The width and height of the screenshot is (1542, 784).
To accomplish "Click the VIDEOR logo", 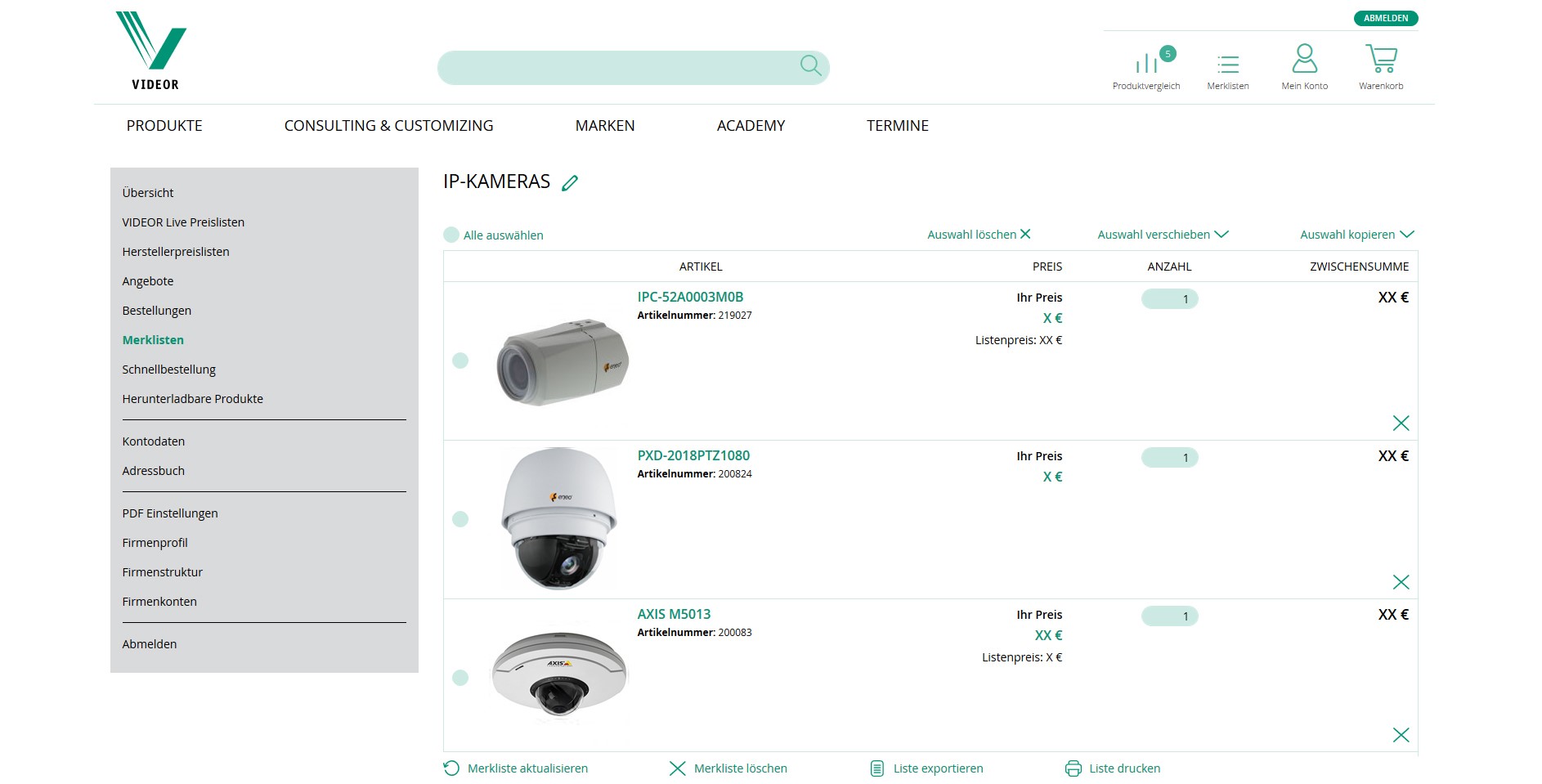I will 151,50.
